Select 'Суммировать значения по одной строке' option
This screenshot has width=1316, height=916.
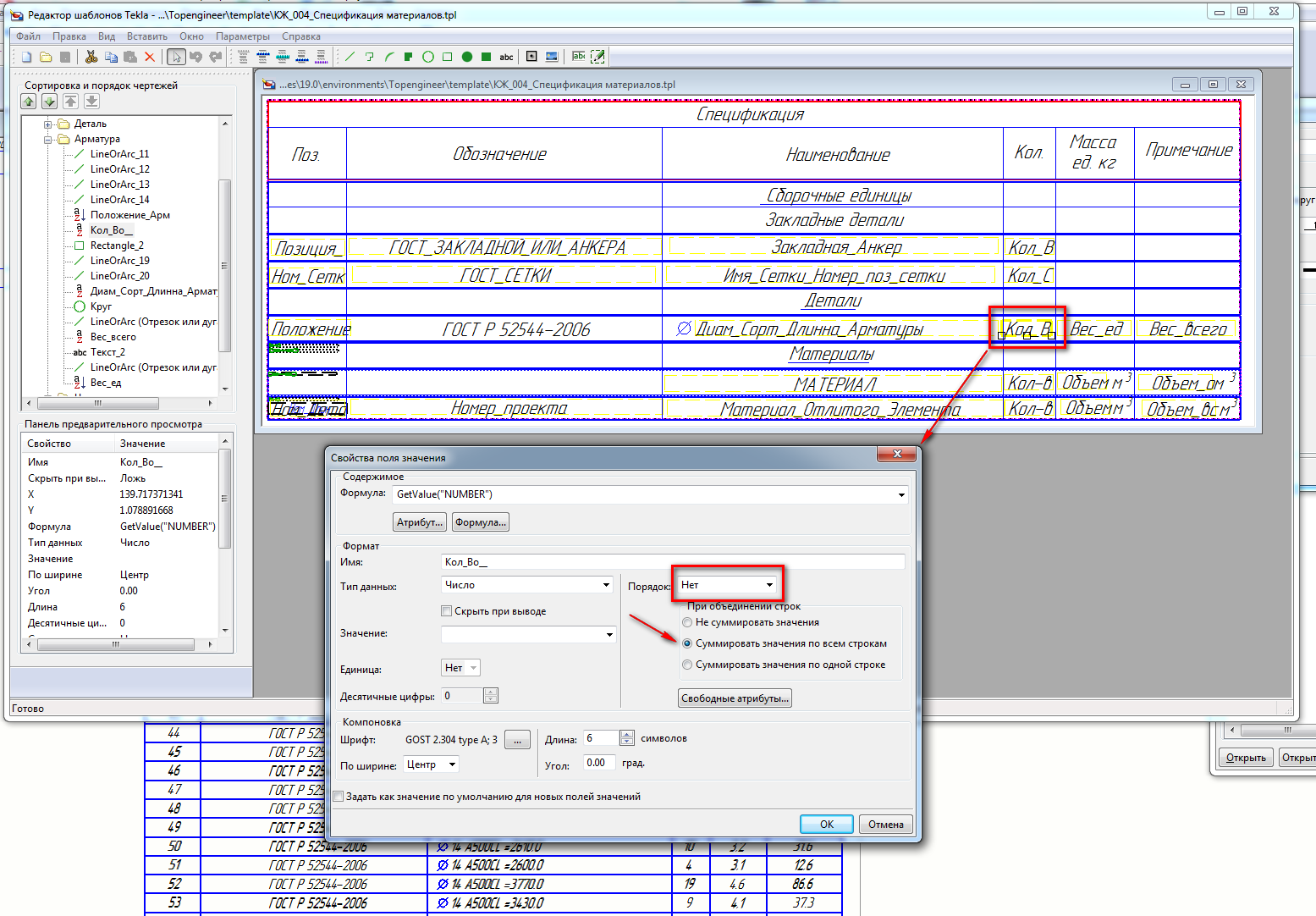click(687, 665)
